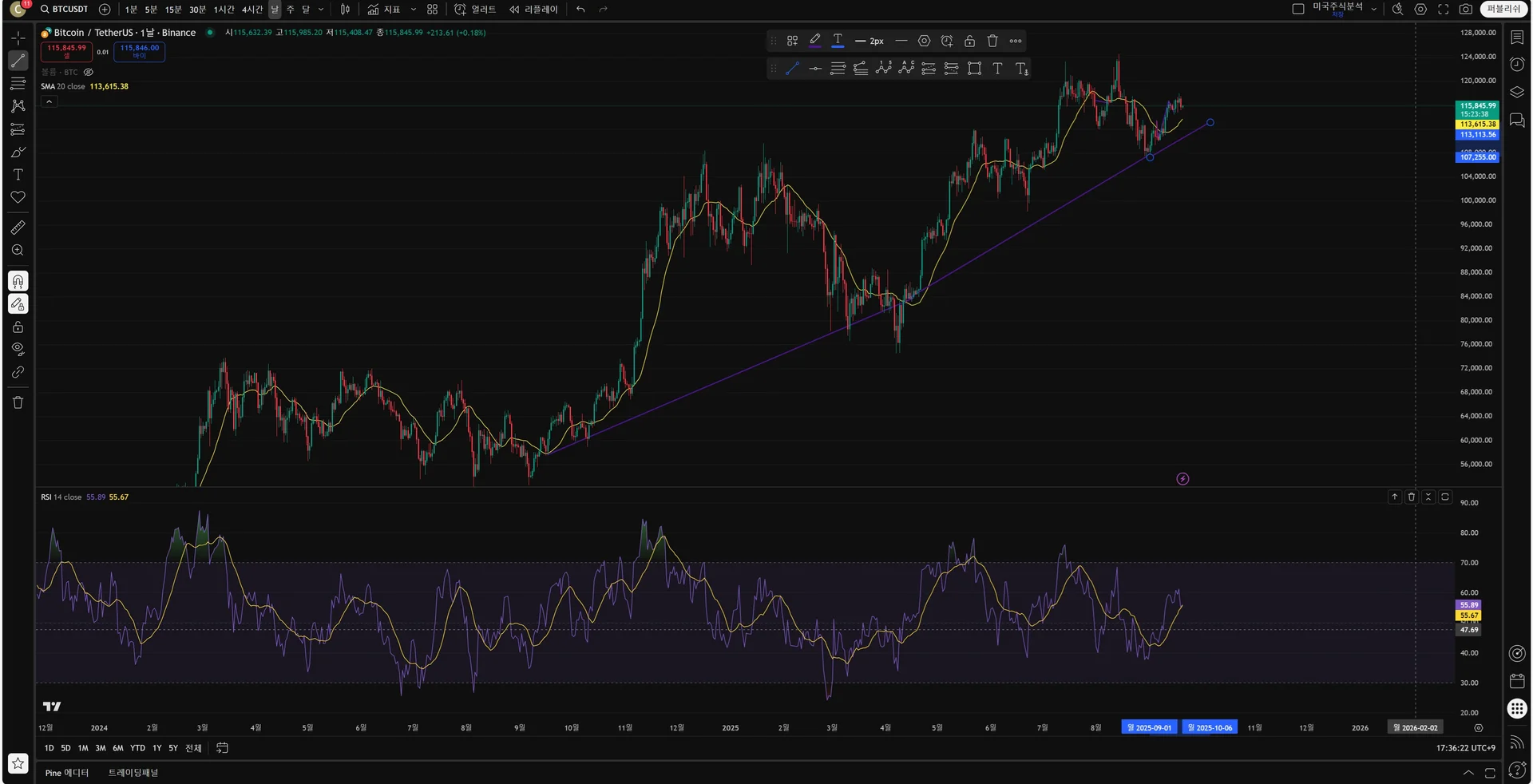Set the date range to YTD
The image size is (1533, 784).
pyautogui.click(x=137, y=748)
